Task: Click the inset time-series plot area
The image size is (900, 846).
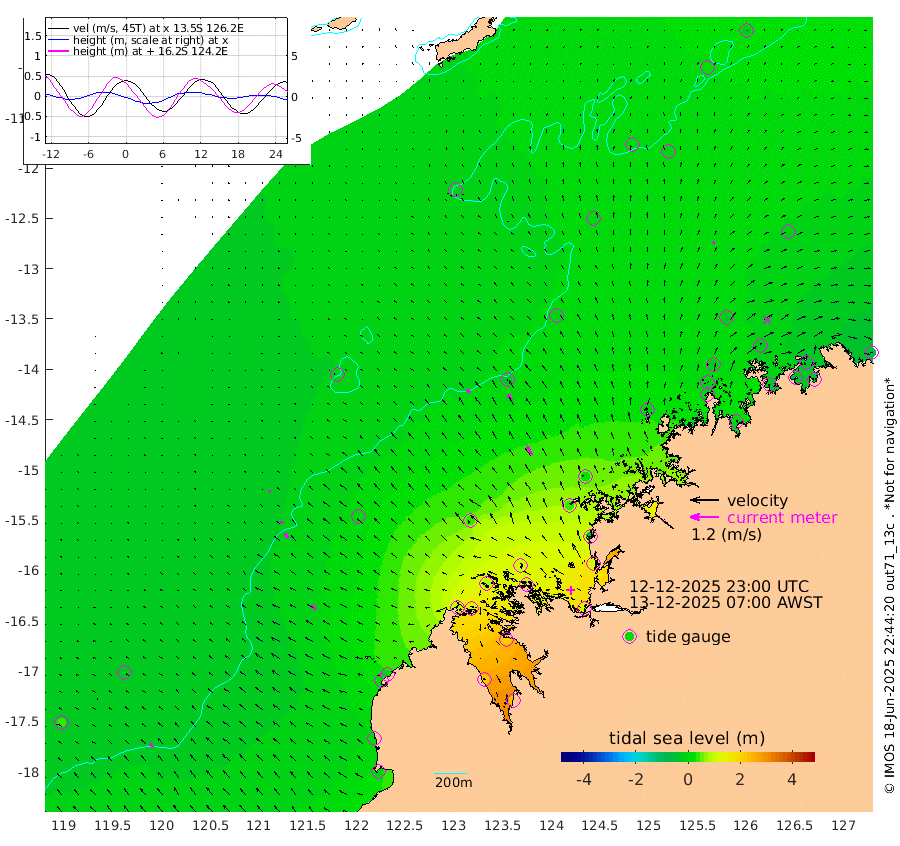Action: click(x=166, y=80)
